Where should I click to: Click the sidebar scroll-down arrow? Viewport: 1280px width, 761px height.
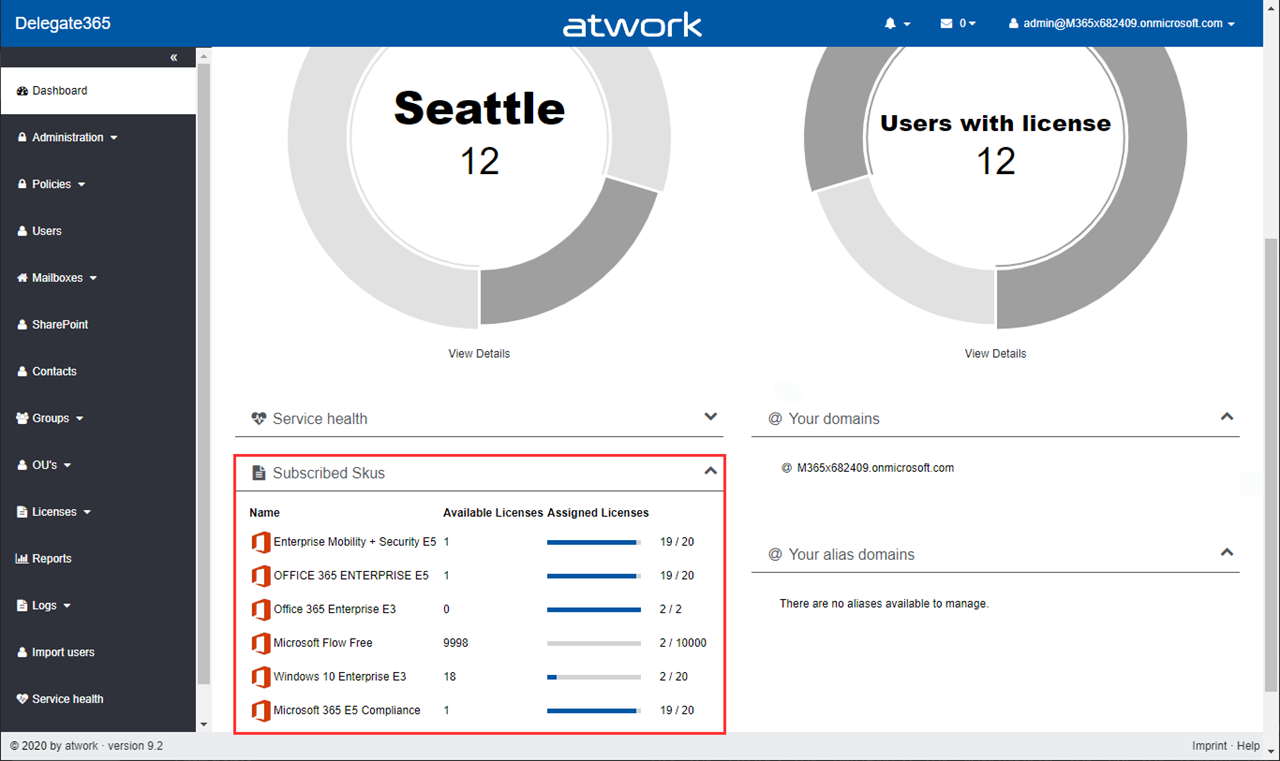pos(204,724)
